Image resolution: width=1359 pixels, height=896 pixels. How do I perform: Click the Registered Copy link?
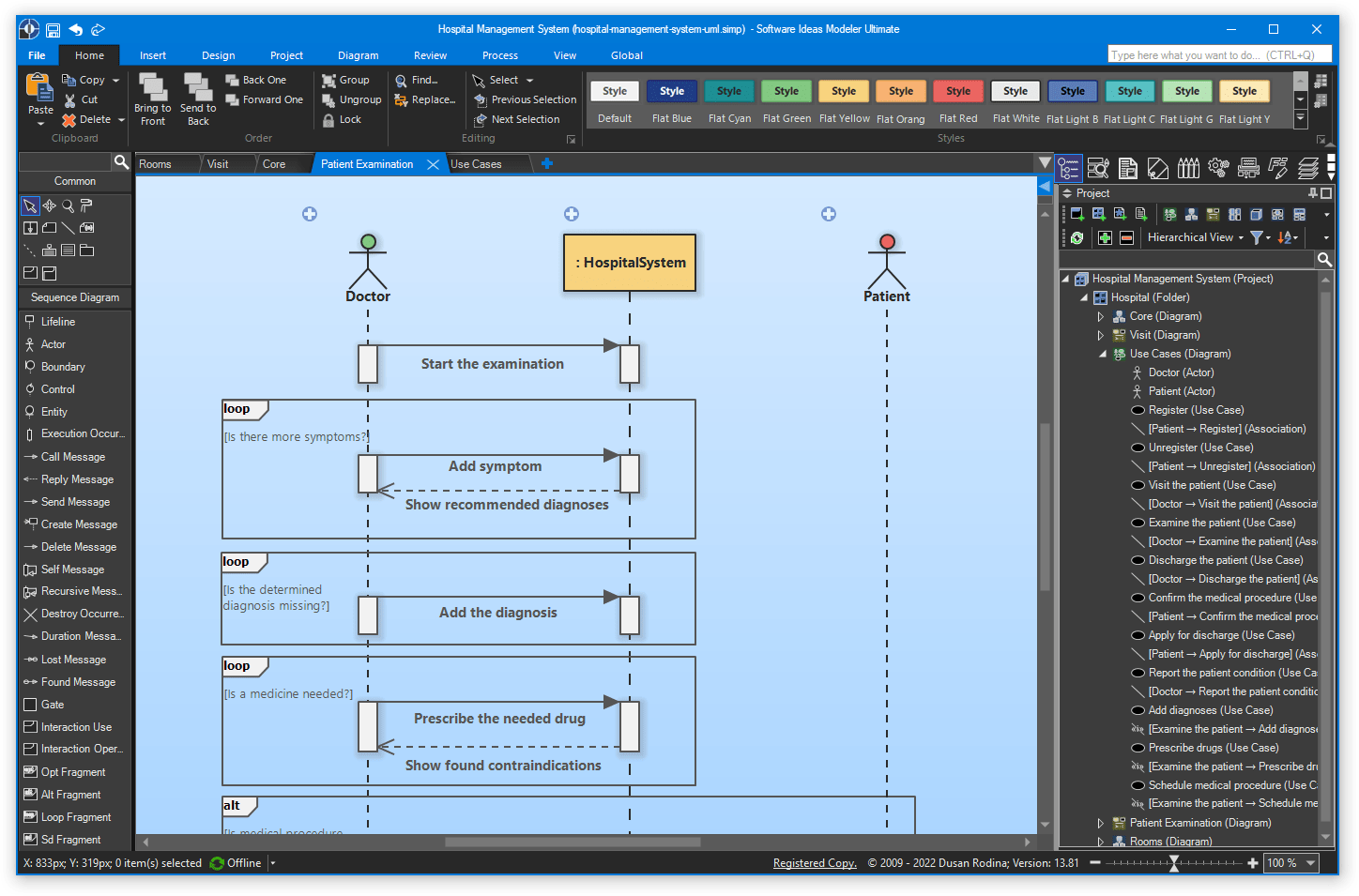pos(813,862)
